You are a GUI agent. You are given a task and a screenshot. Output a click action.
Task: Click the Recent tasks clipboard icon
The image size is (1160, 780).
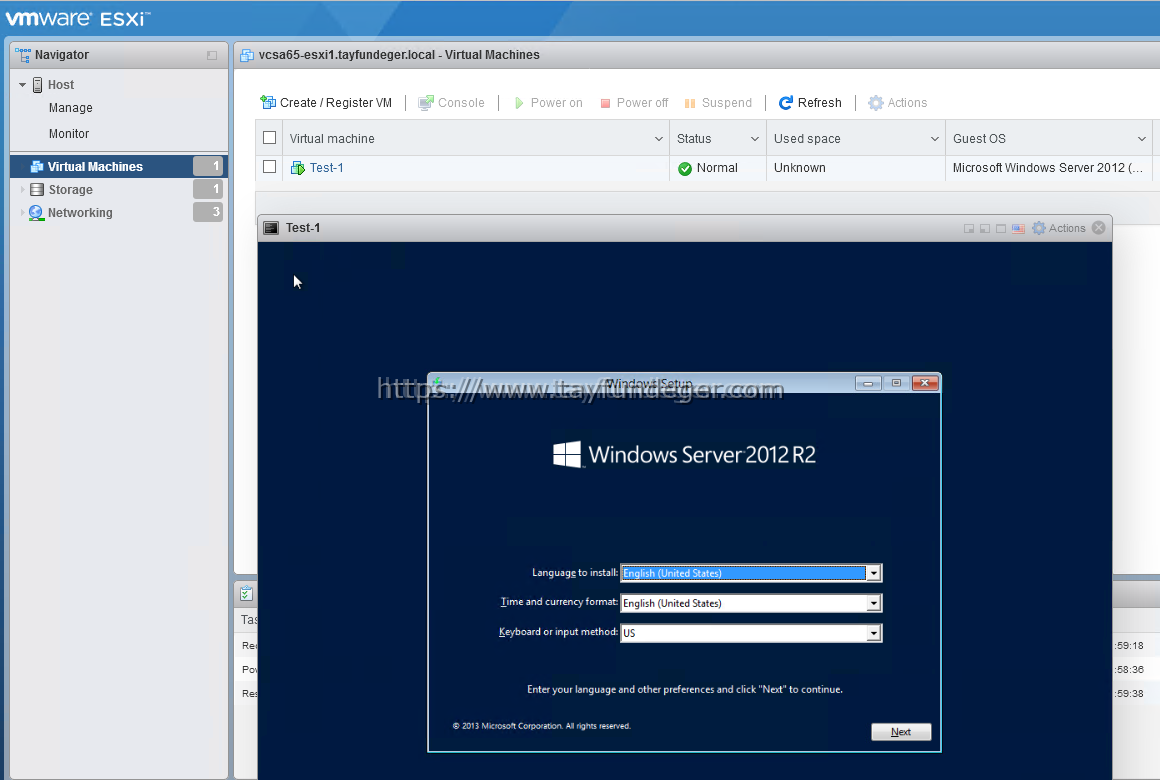pos(246,594)
